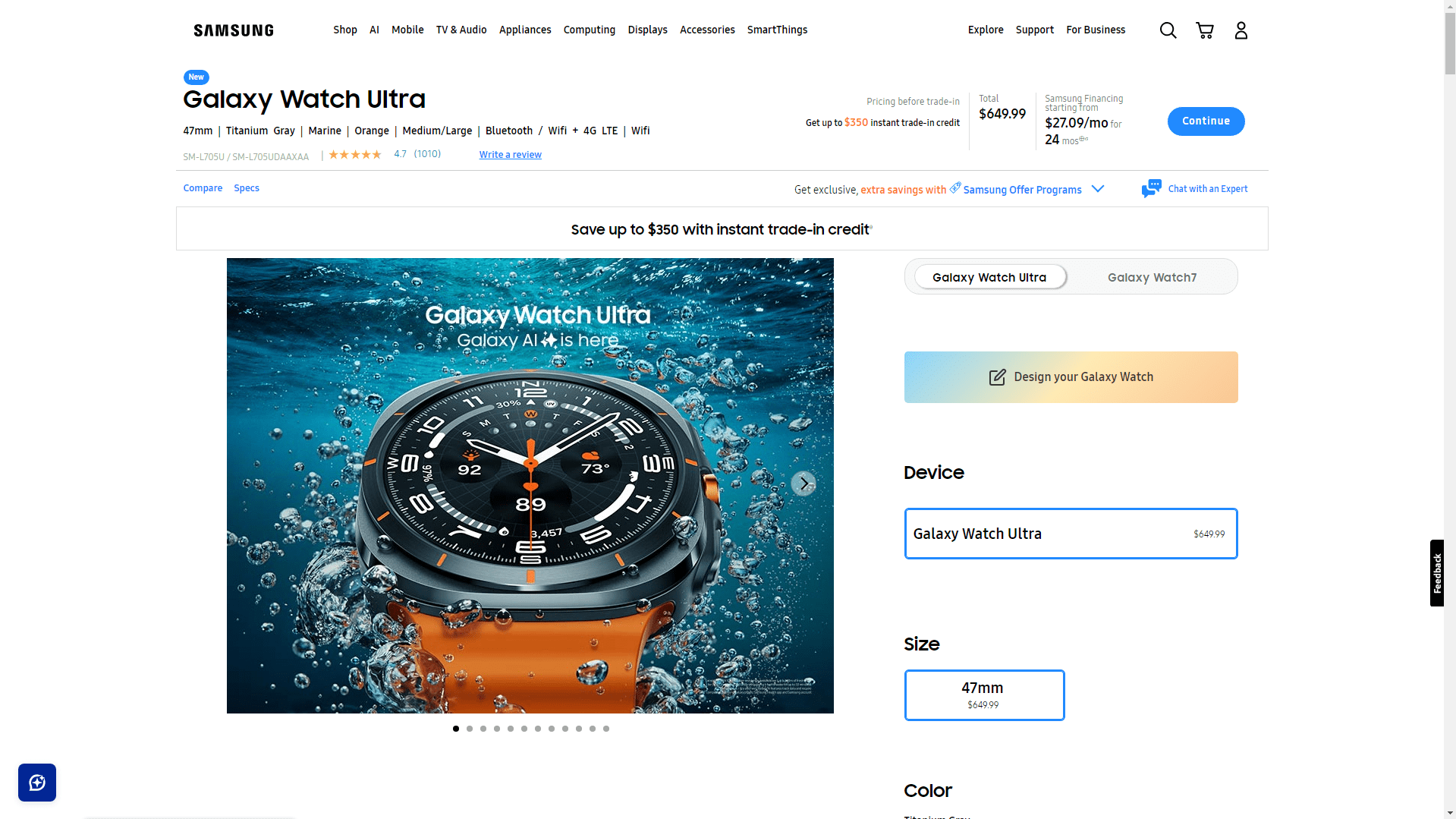Click the chat bubbles expert icon
Image resolution: width=1456 pixels, height=819 pixels.
(1151, 188)
